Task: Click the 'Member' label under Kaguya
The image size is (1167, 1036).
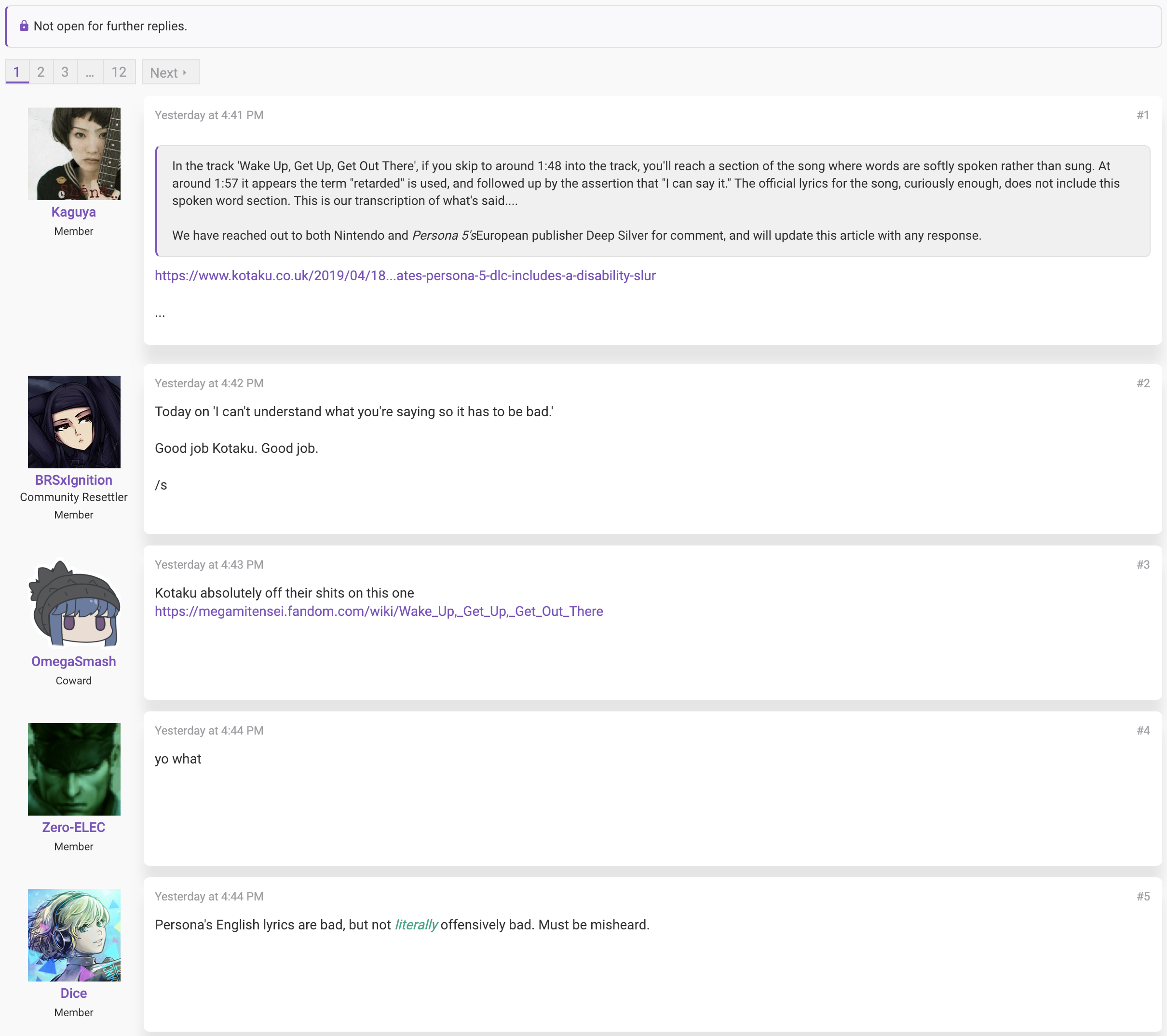Action: (x=74, y=232)
